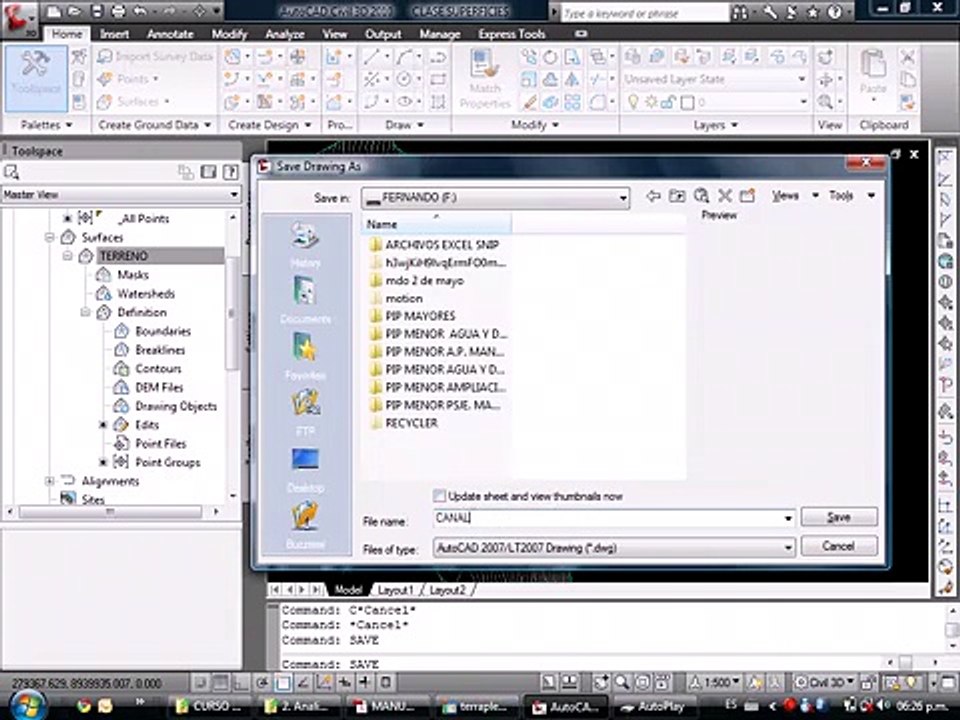
Task: Click the Undo arrow in the quick access toolbar
Action: (x=140, y=11)
